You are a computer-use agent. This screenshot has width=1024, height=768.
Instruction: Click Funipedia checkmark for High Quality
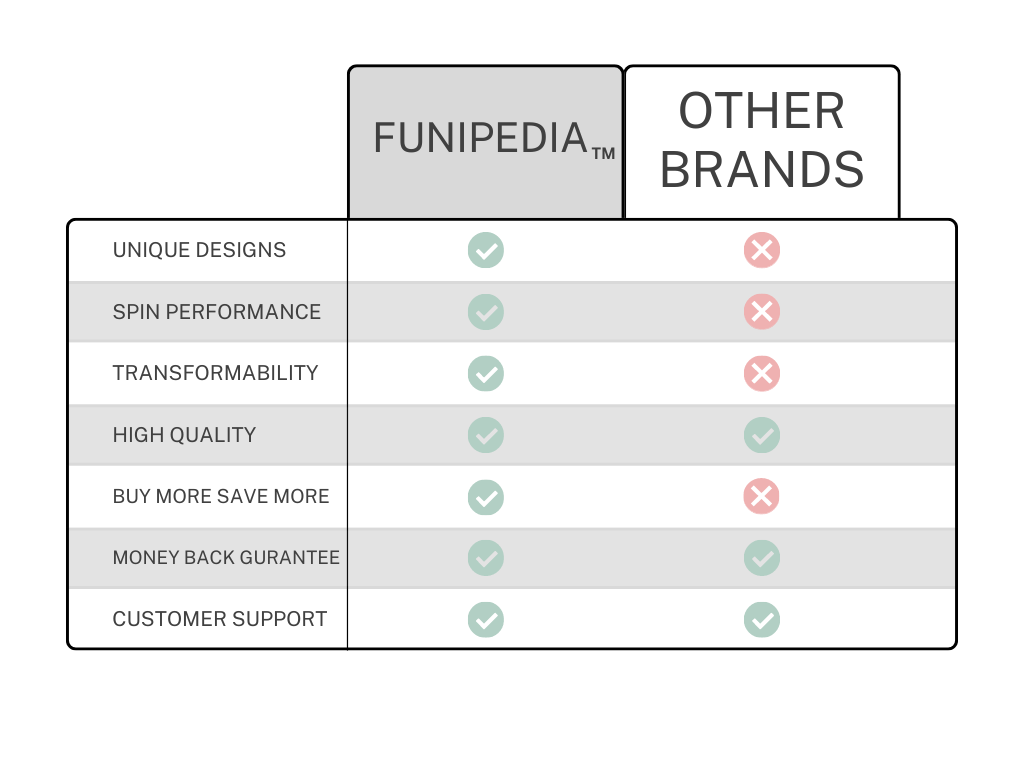[486, 435]
